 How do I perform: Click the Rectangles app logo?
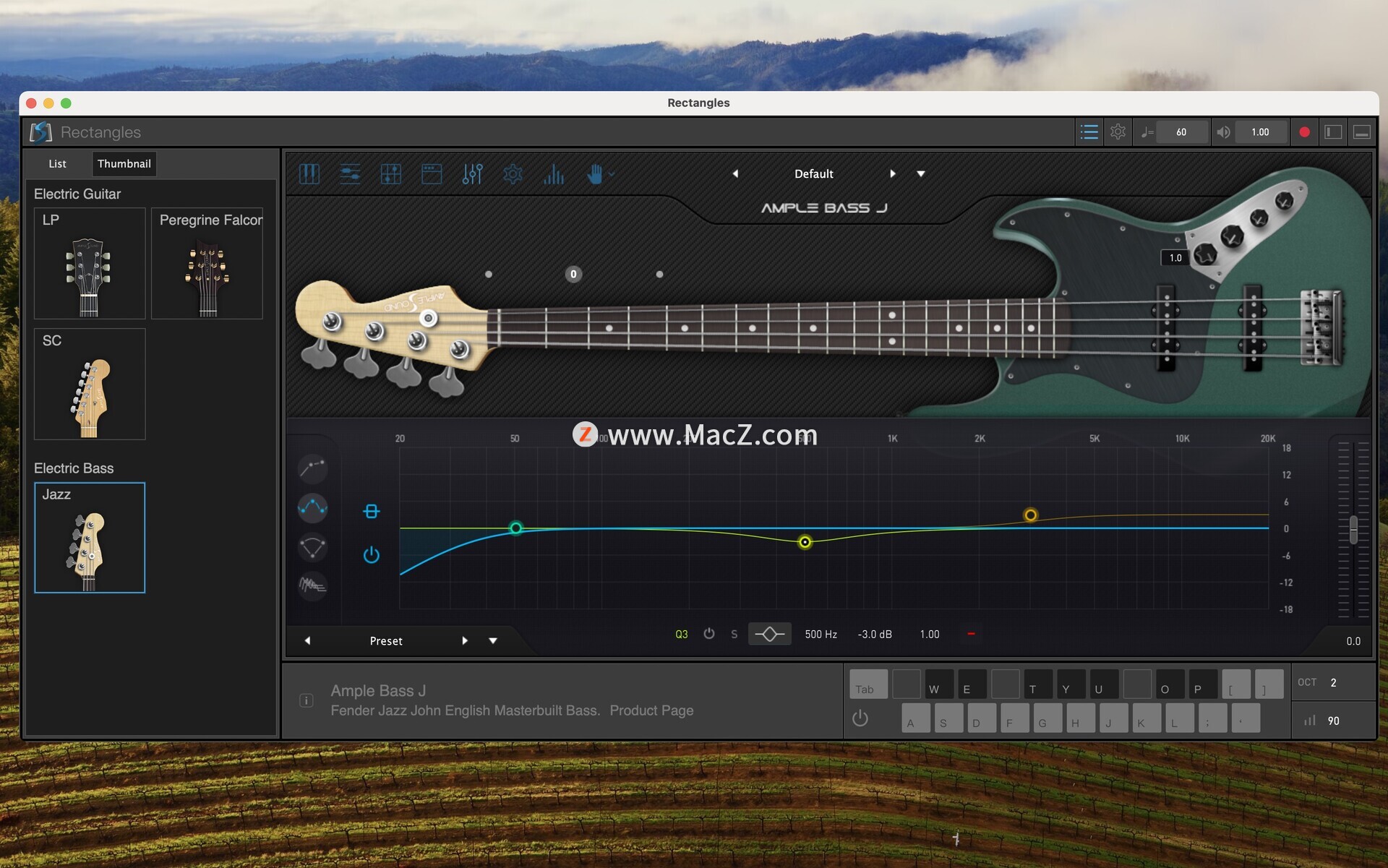[41, 132]
